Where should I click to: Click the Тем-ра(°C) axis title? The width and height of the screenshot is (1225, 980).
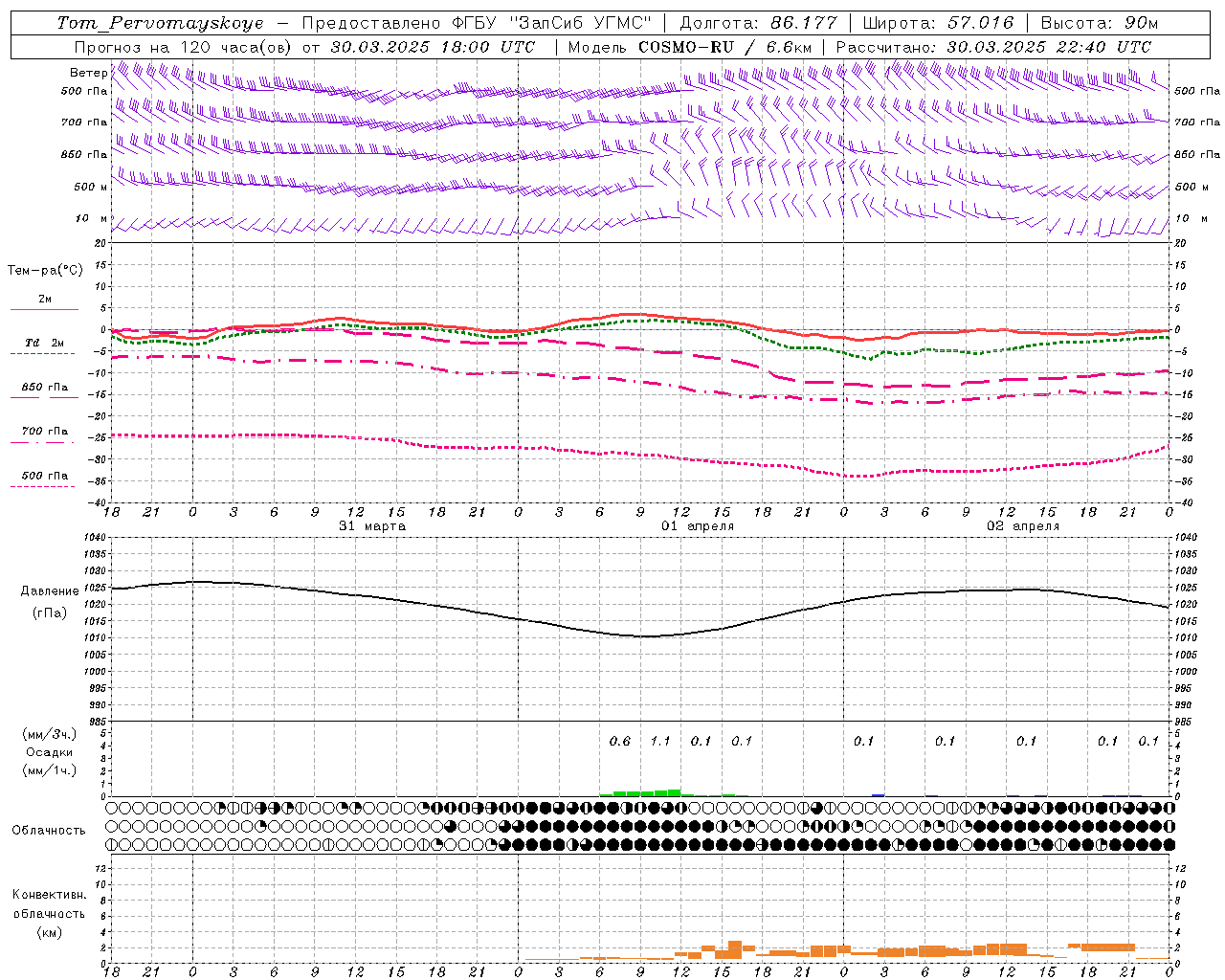pos(45,271)
